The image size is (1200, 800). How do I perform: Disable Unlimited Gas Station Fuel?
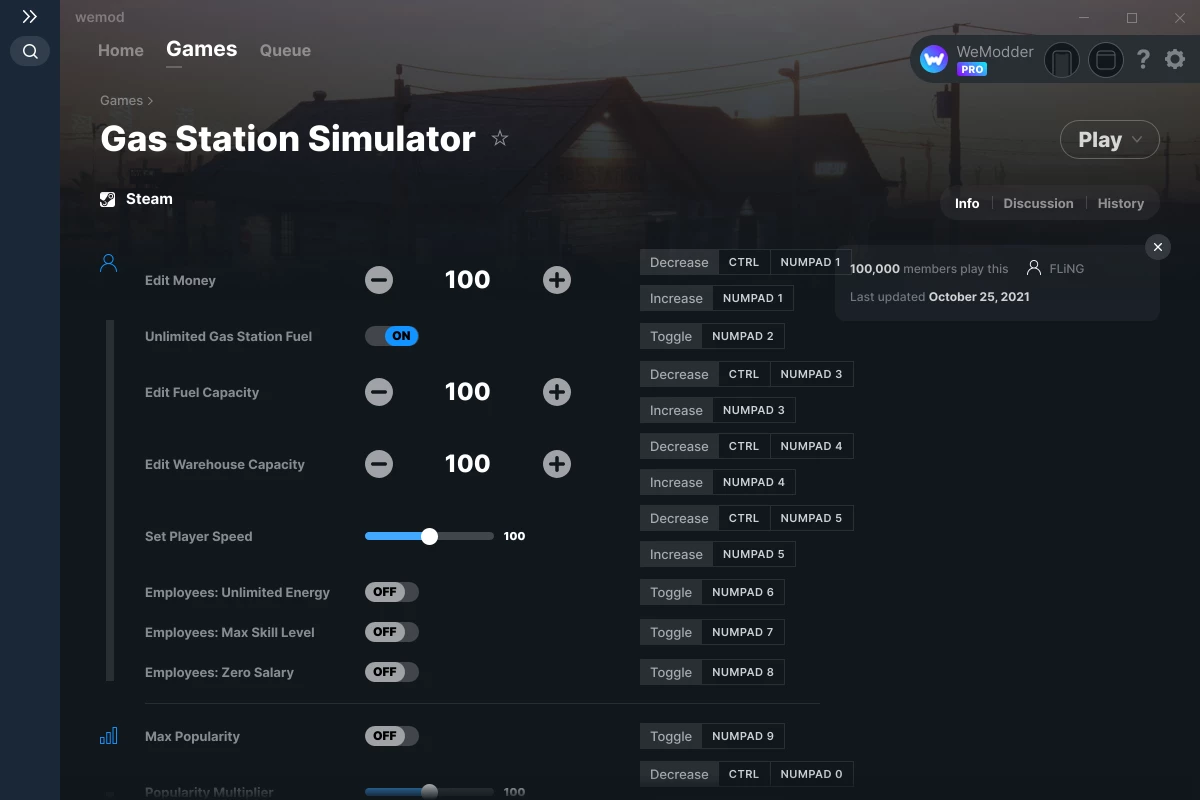(x=391, y=336)
